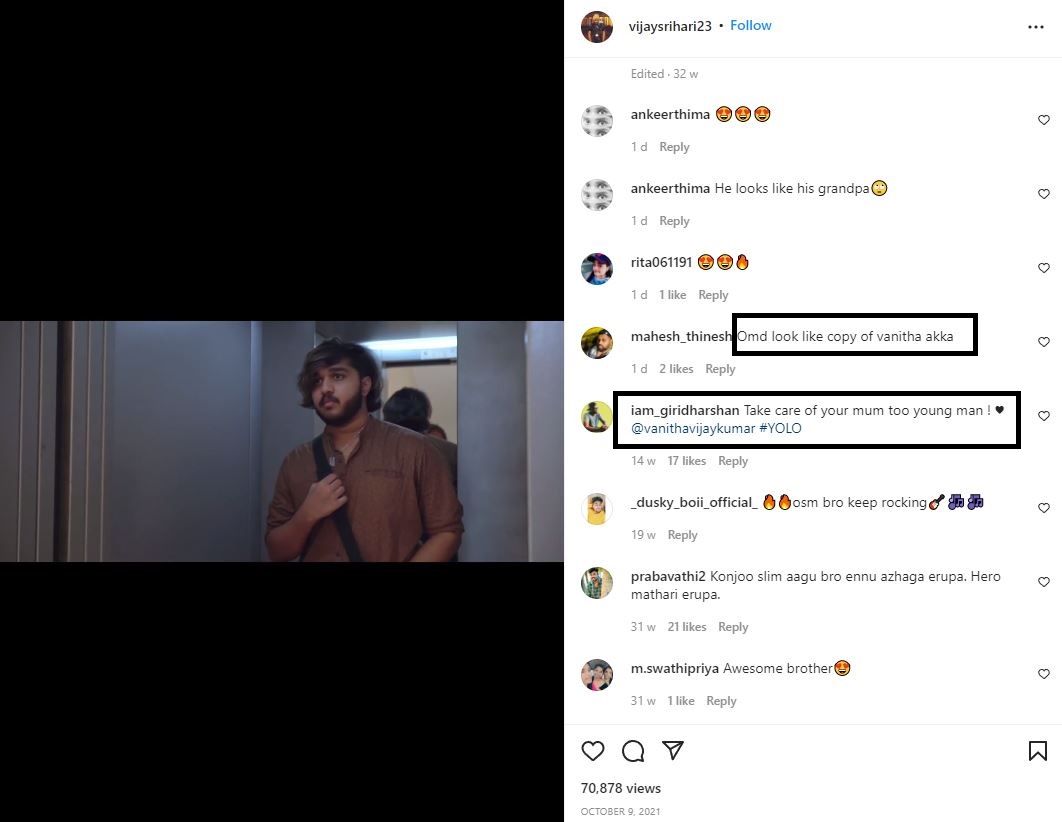Open the post options three-dot menu

point(1035,27)
